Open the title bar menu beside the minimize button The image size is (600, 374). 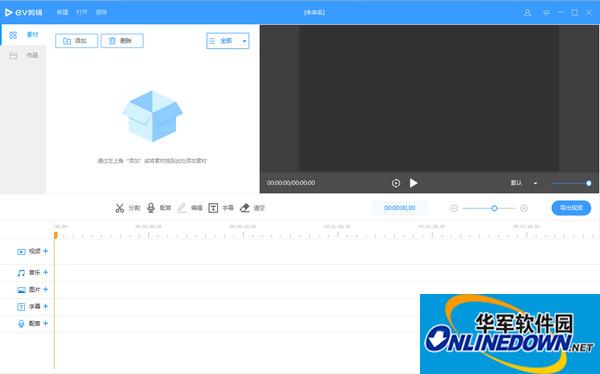(x=546, y=13)
